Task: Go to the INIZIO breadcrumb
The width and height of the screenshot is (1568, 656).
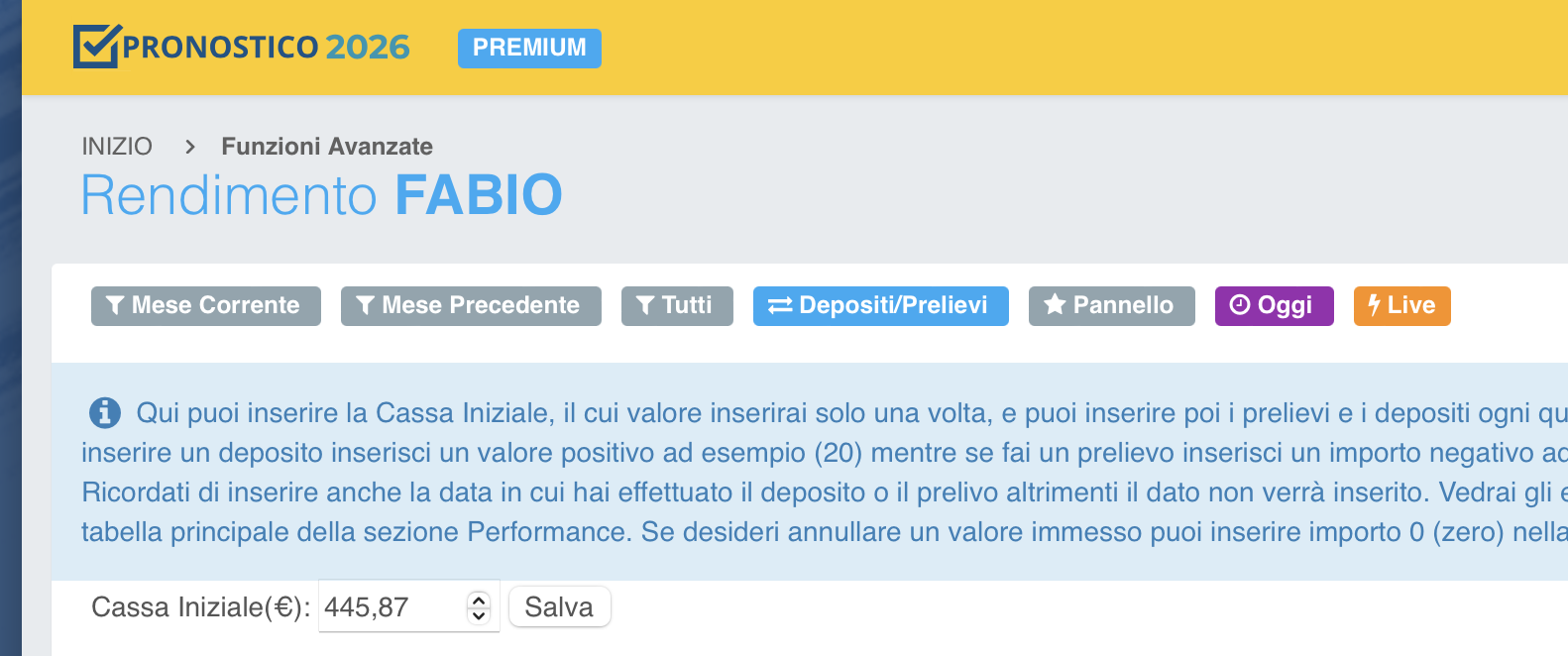Action: pyautogui.click(x=117, y=147)
